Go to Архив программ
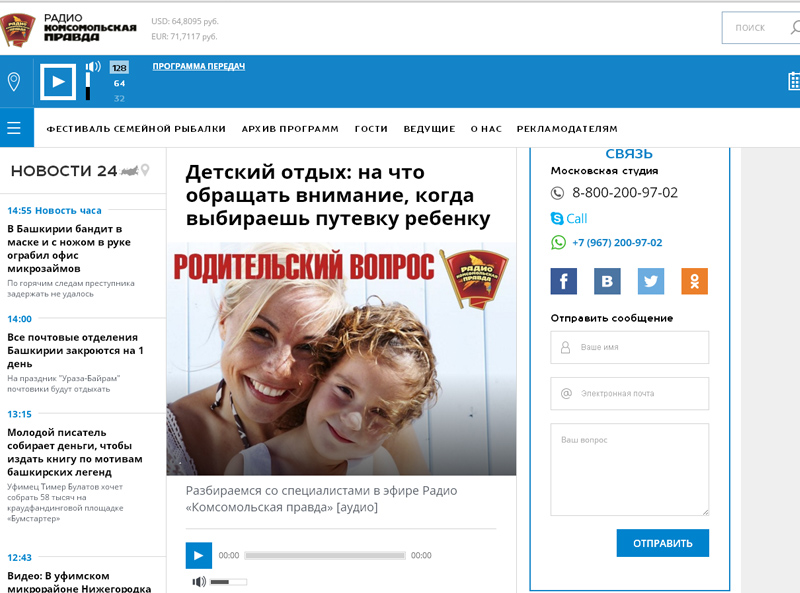Screen dimensions: 800x593 pyautogui.click(x=290, y=129)
